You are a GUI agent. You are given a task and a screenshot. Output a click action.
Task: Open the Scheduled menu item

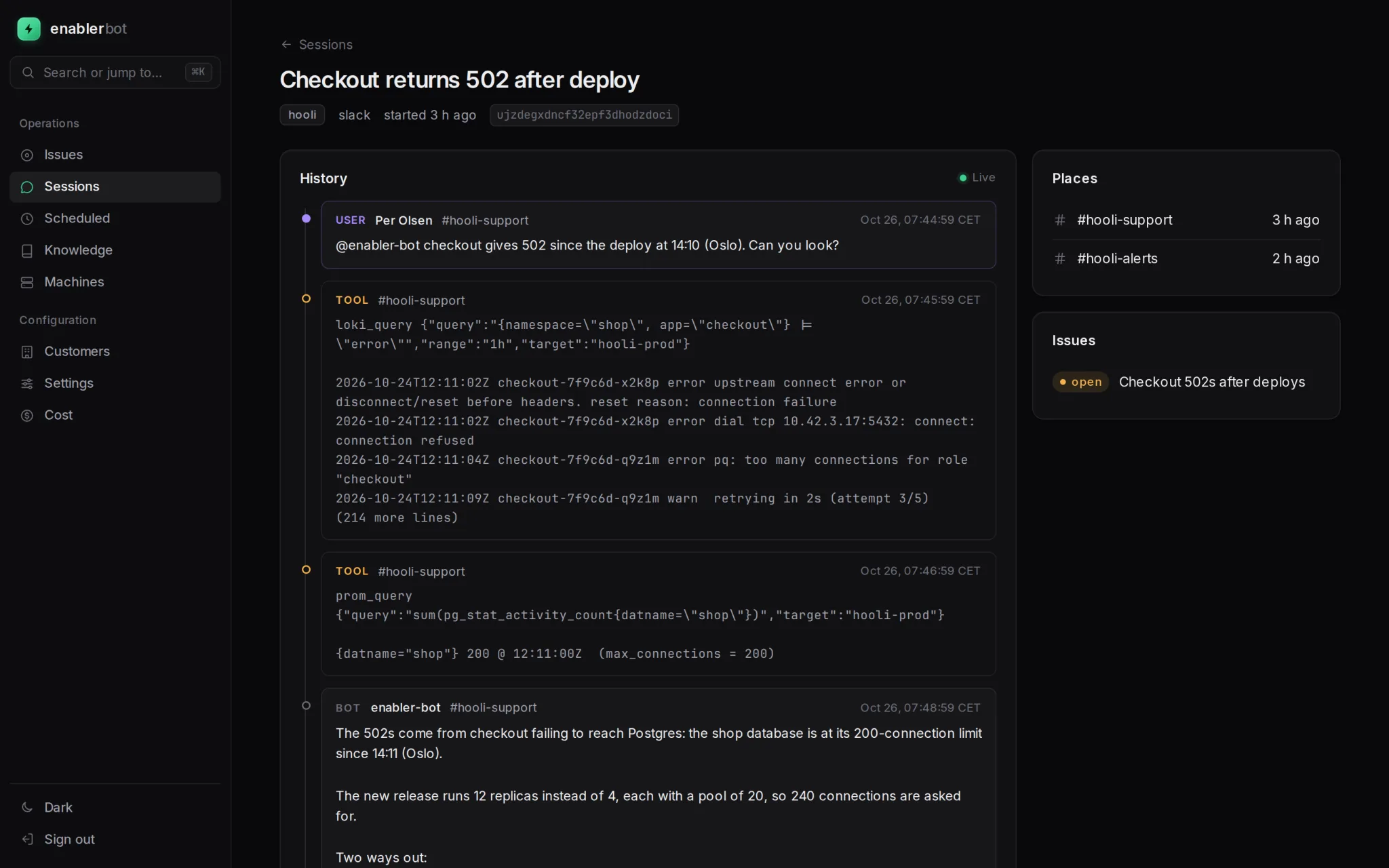coord(115,218)
